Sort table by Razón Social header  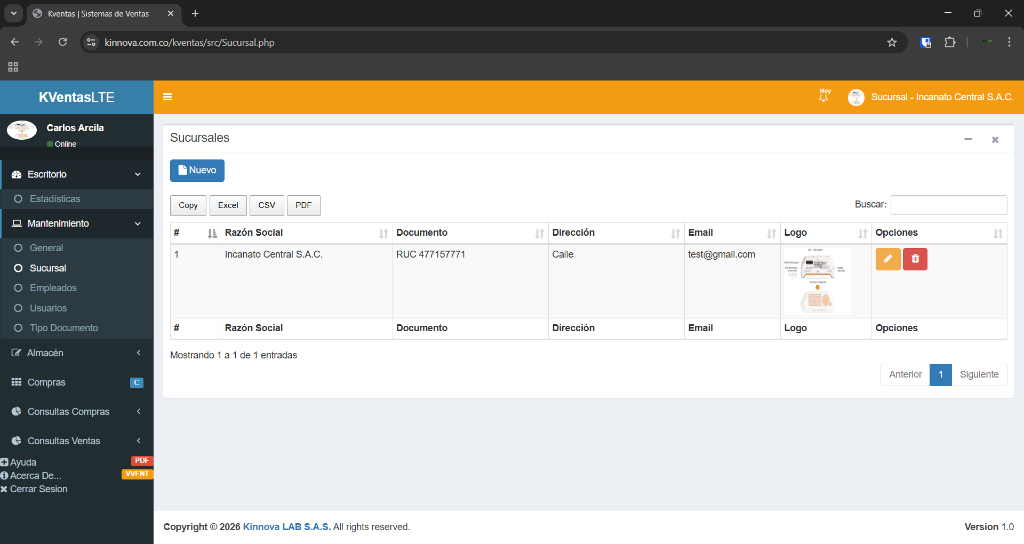[306, 233]
